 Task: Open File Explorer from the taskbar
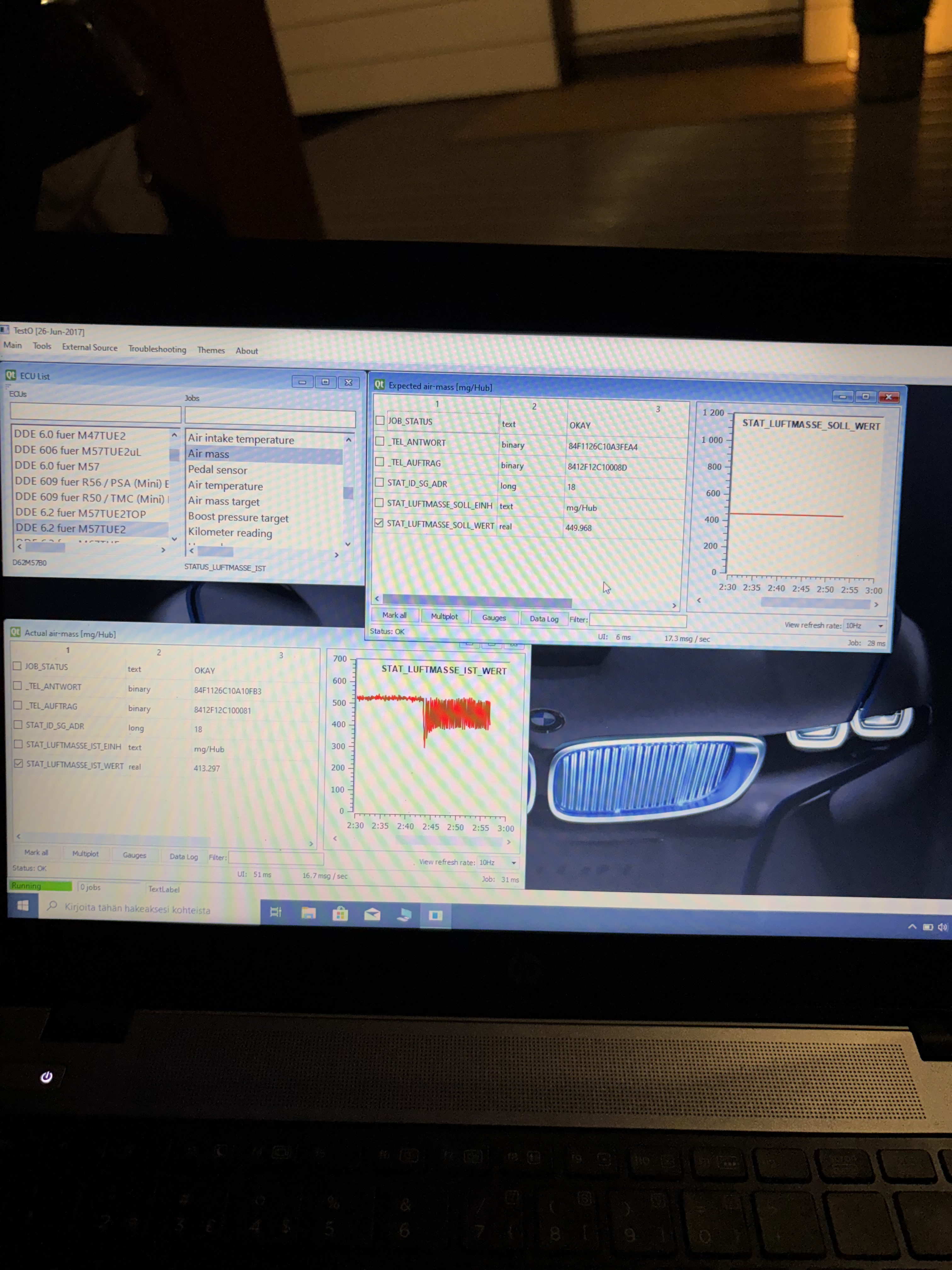308,913
